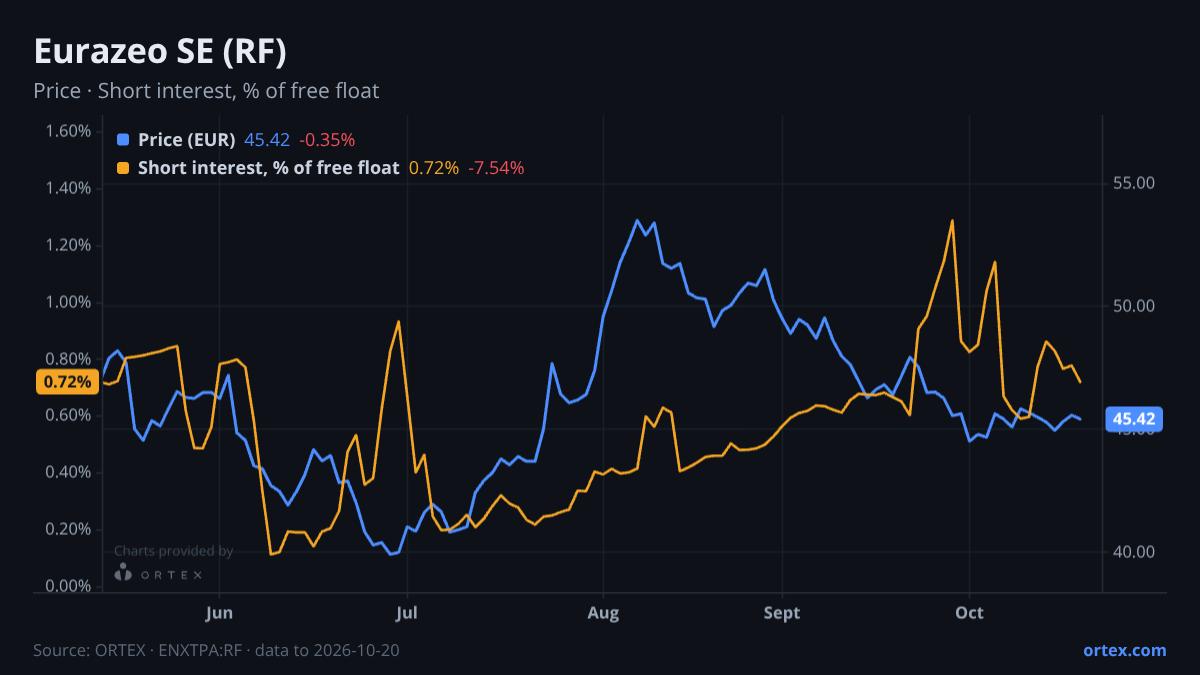Click the 1.60% left axis label
The width and height of the screenshot is (1200, 675).
point(68,131)
